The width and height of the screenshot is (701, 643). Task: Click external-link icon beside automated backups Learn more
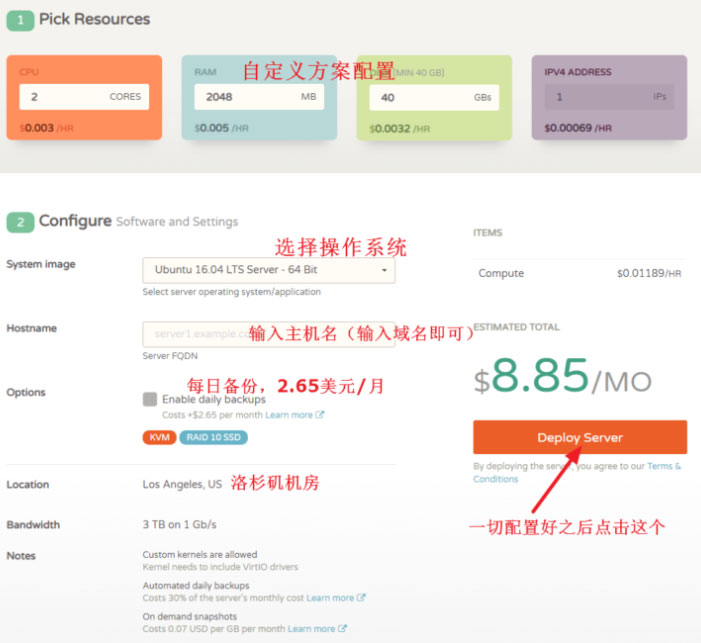(x=361, y=598)
